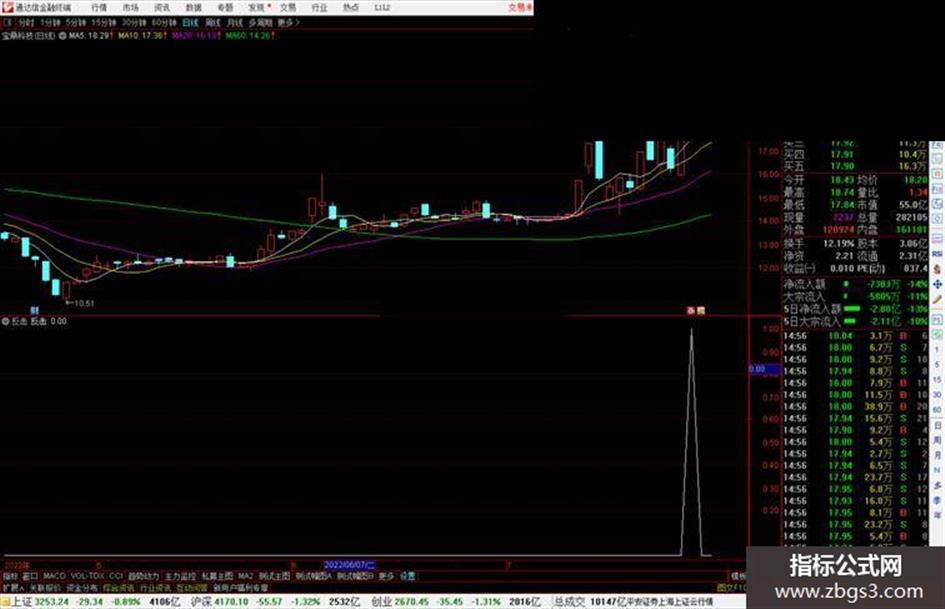Switch chart to 1分钟 period
The width and height of the screenshot is (945, 609).
pos(50,22)
